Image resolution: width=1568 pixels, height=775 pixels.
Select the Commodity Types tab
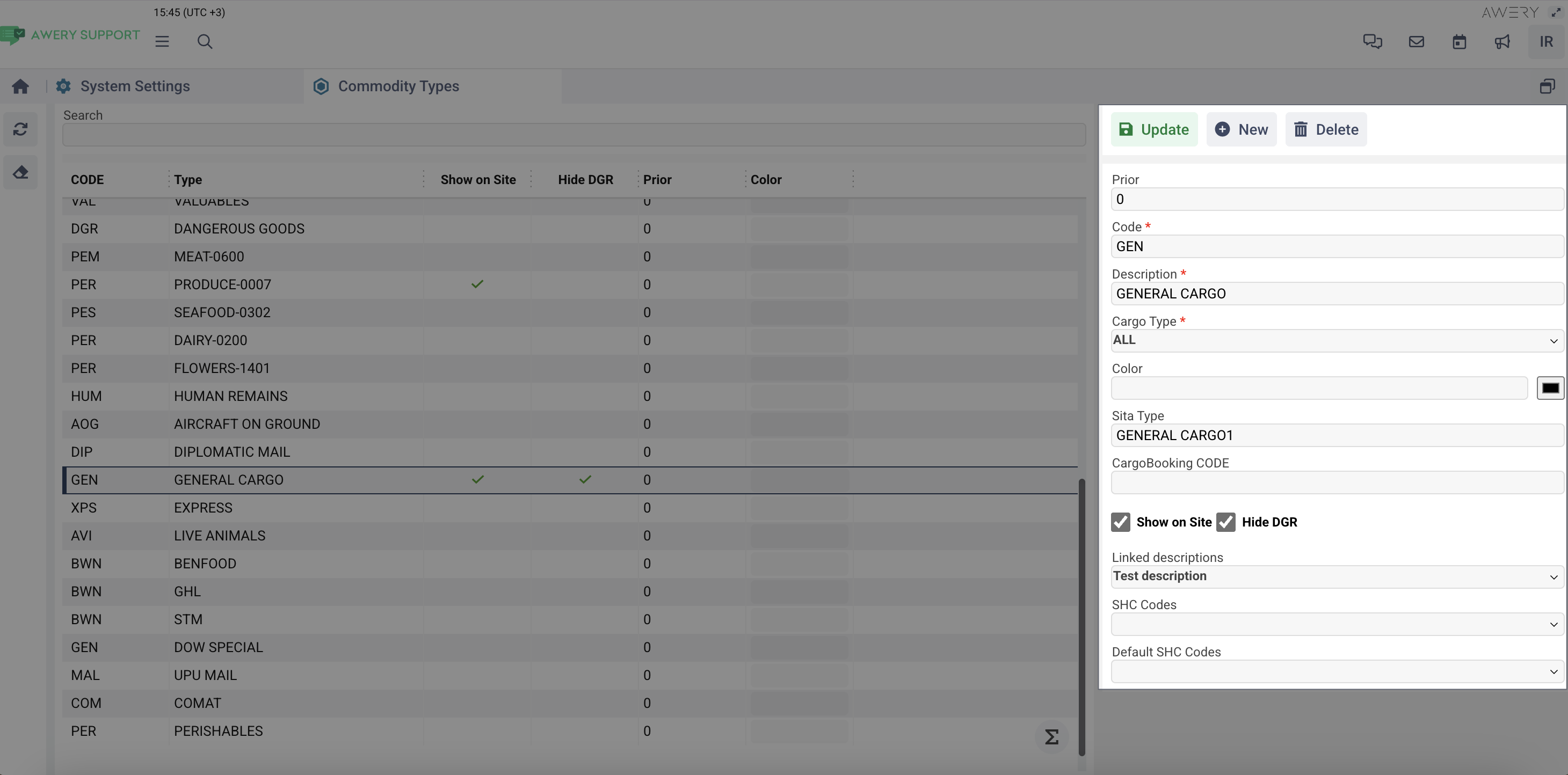[398, 86]
